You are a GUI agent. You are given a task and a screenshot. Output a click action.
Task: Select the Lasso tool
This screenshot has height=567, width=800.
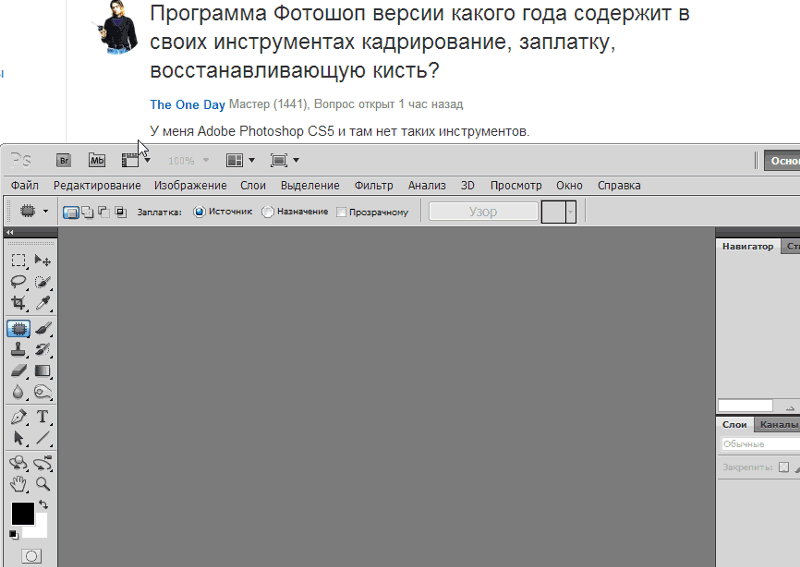pos(18,282)
